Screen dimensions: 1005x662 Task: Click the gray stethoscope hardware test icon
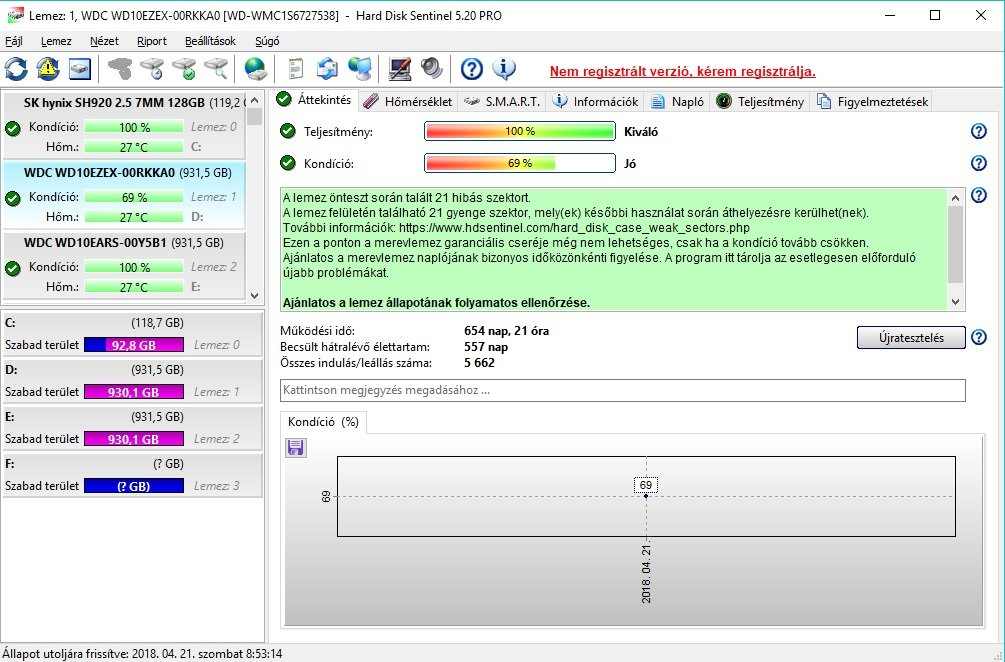pos(120,69)
